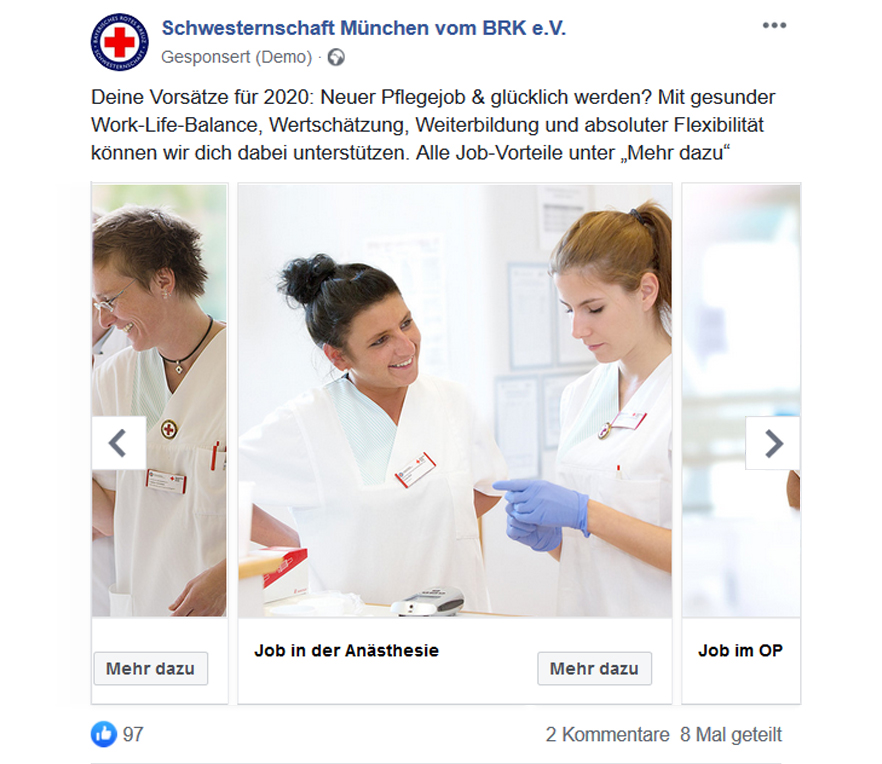View the 2 Kommentare comments
Screen dimensions: 882x764
[608, 734]
